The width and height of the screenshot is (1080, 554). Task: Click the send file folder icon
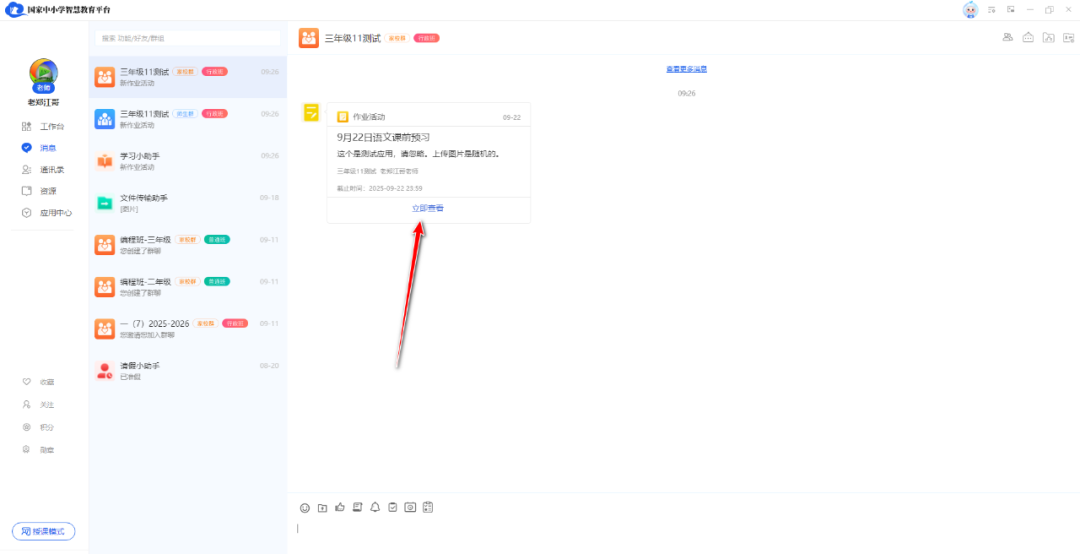tap(322, 508)
